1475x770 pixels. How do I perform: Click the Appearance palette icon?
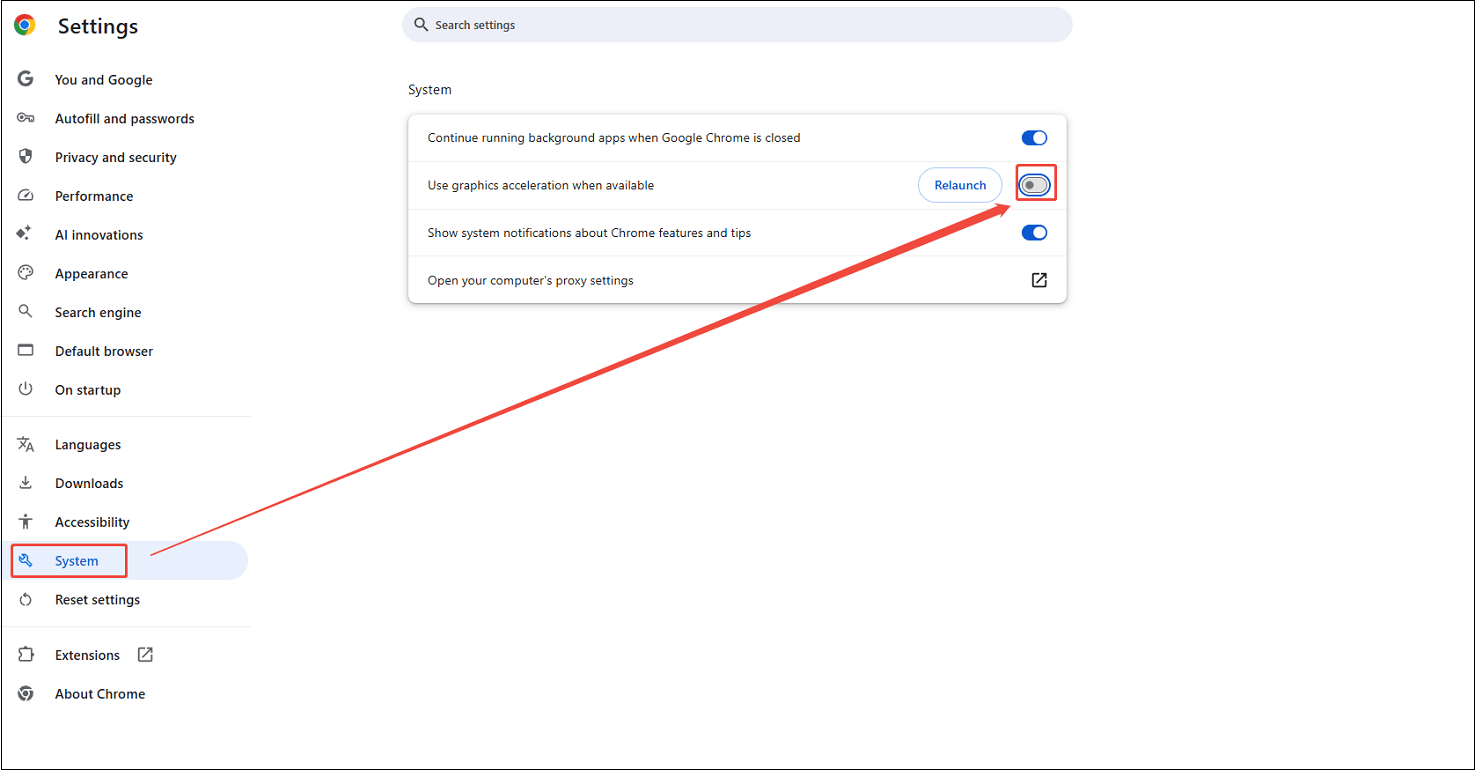pyautogui.click(x=24, y=273)
